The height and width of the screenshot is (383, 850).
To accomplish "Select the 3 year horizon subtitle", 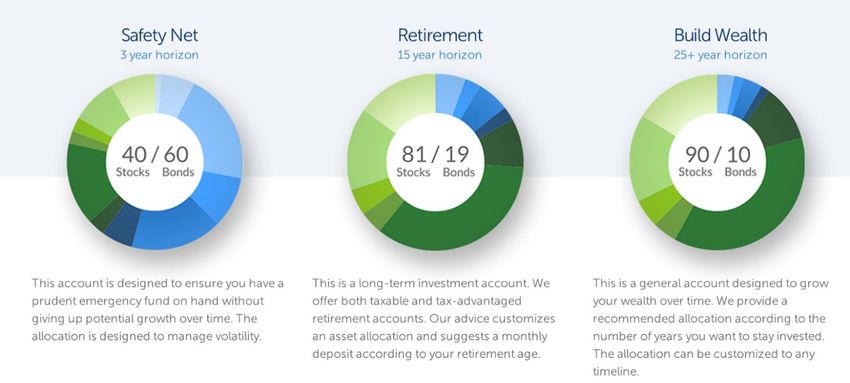I will [x=159, y=55].
